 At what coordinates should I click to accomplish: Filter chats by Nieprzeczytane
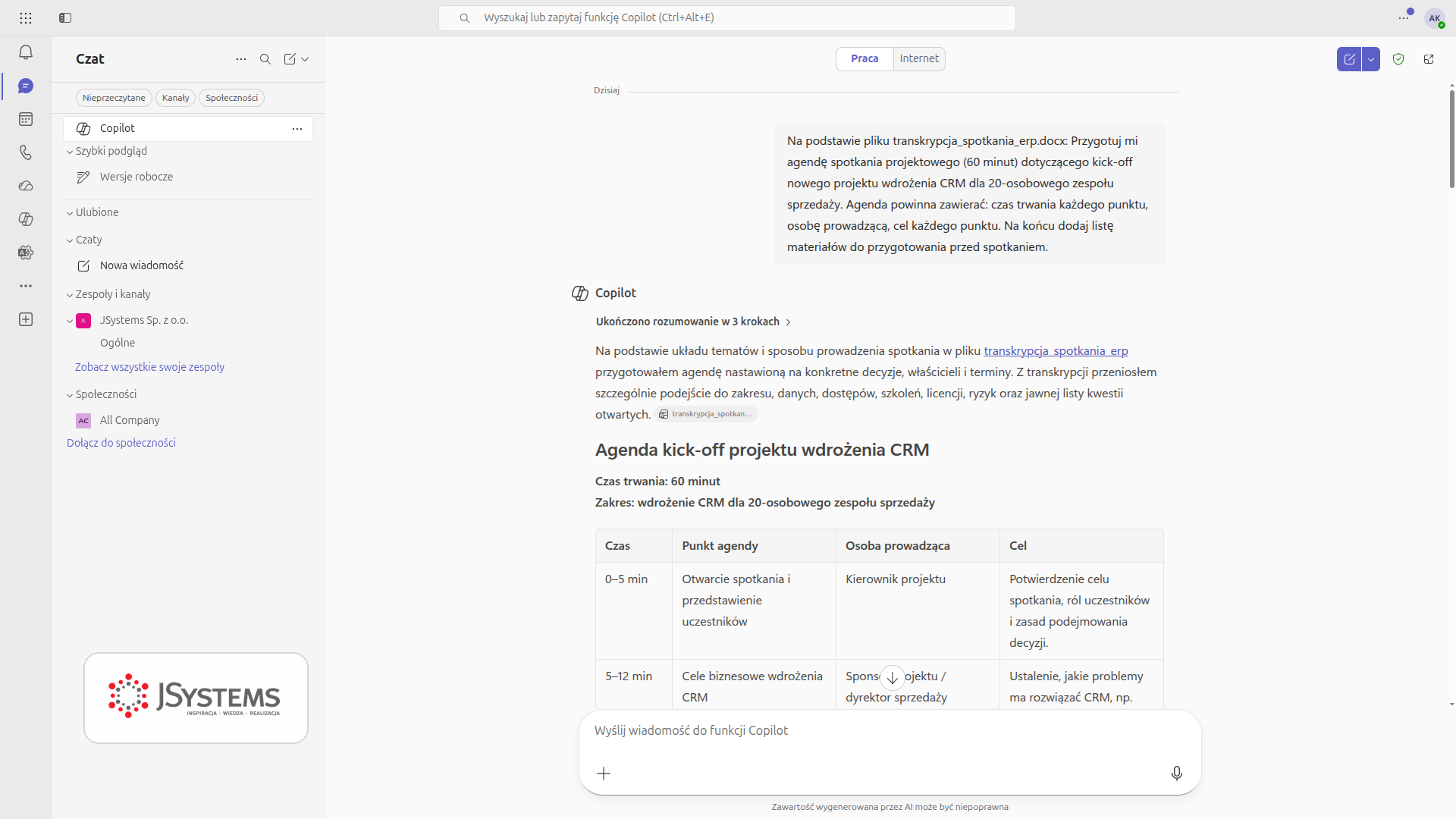114,98
